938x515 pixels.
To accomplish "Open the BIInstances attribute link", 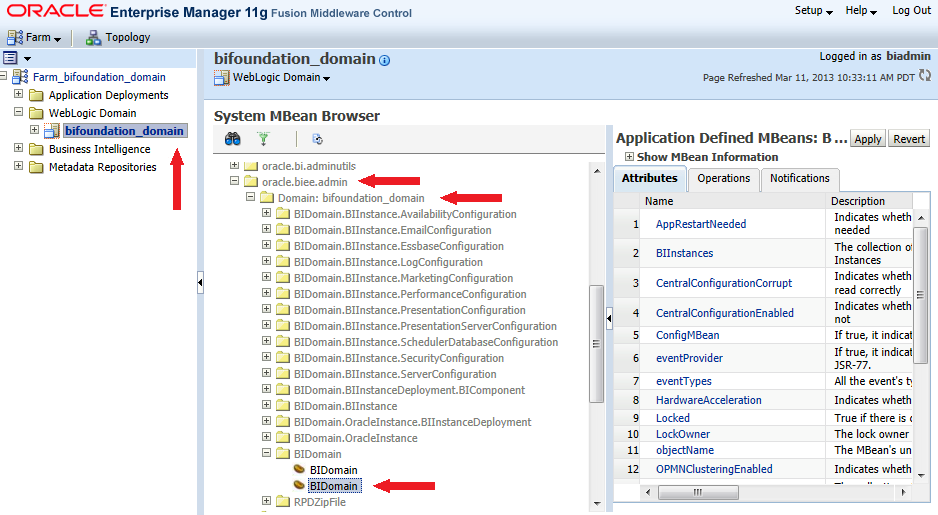I will pyautogui.click(x=684, y=254).
